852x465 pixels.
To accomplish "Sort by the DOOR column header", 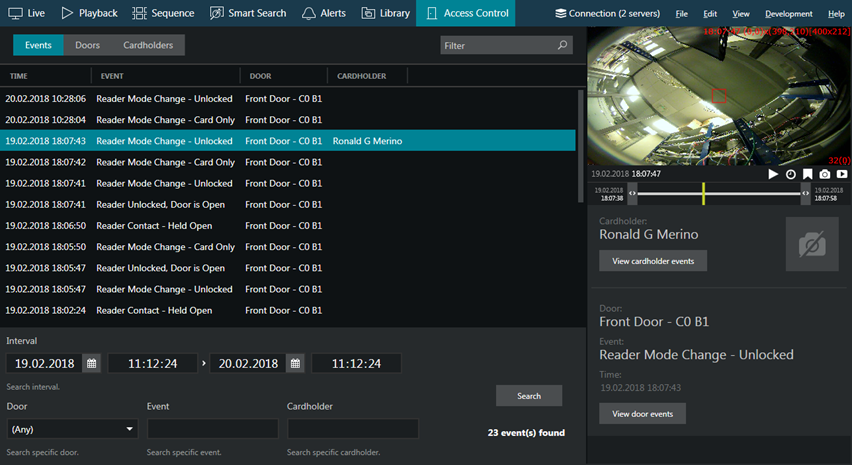I will (x=260, y=76).
